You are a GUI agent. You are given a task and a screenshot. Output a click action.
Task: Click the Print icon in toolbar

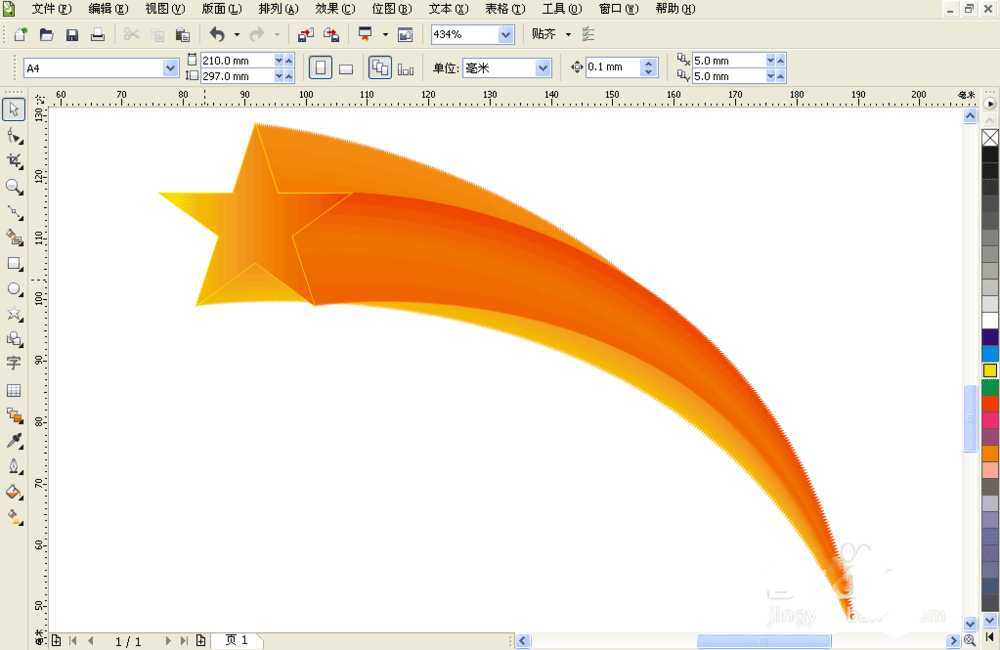pyautogui.click(x=97, y=34)
